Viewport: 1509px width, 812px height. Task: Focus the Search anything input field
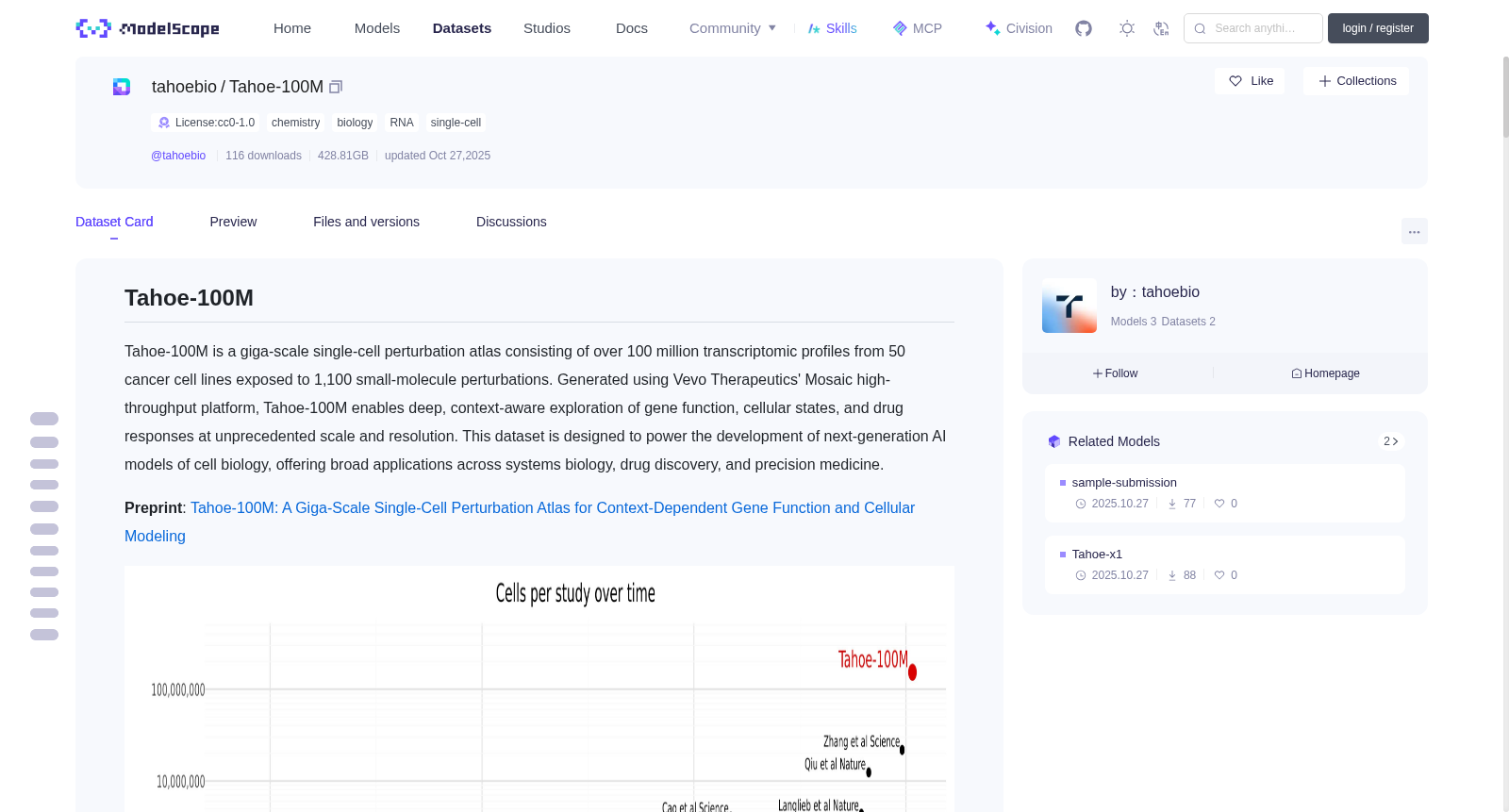tap(1253, 28)
